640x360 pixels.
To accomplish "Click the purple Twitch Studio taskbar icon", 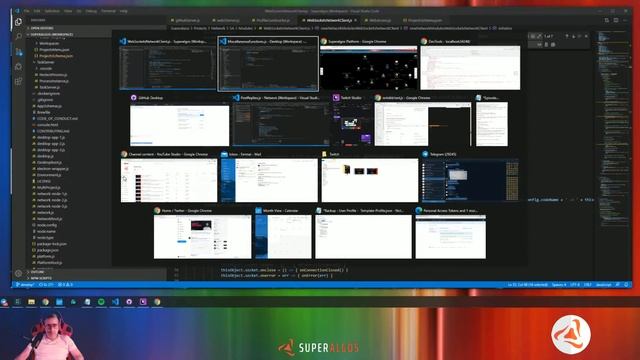I will [143, 302].
